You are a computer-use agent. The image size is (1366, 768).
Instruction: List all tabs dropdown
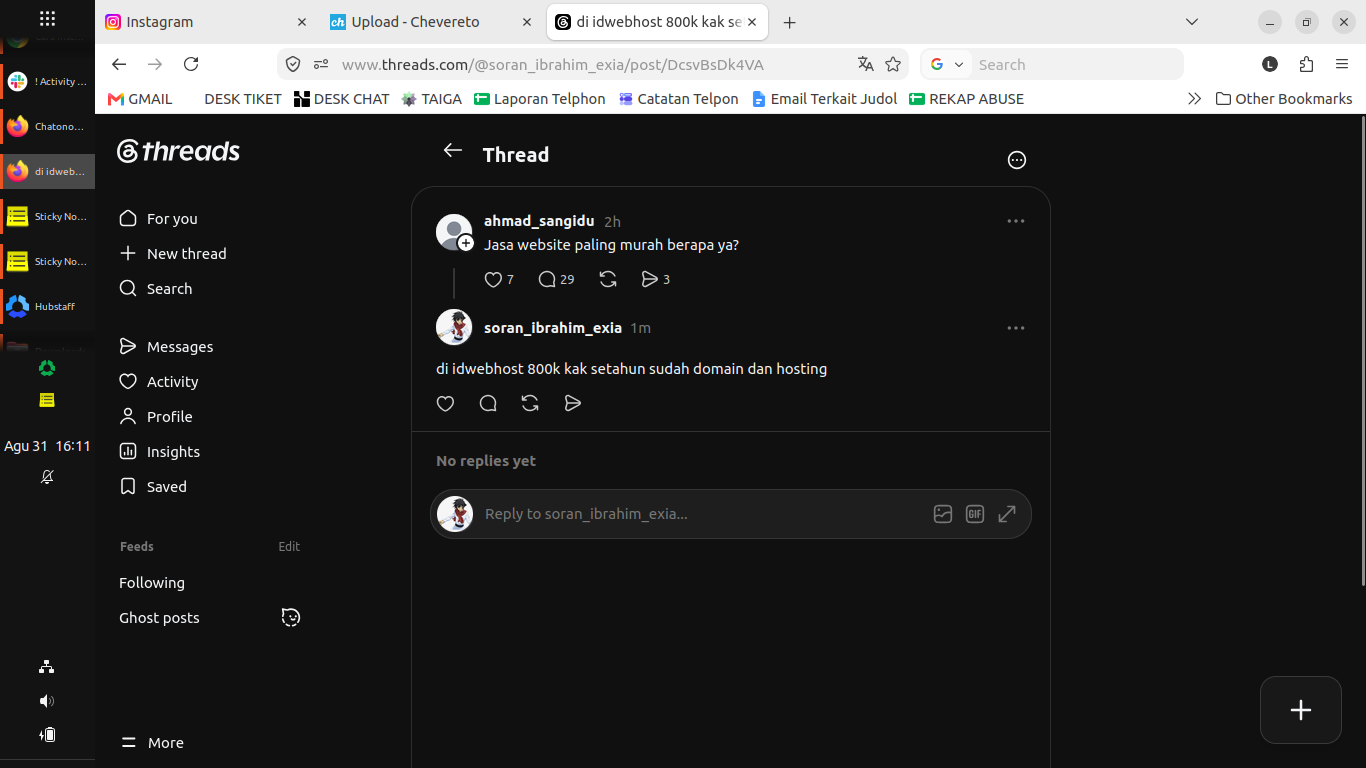pyautogui.click(x=1191, y=22)
